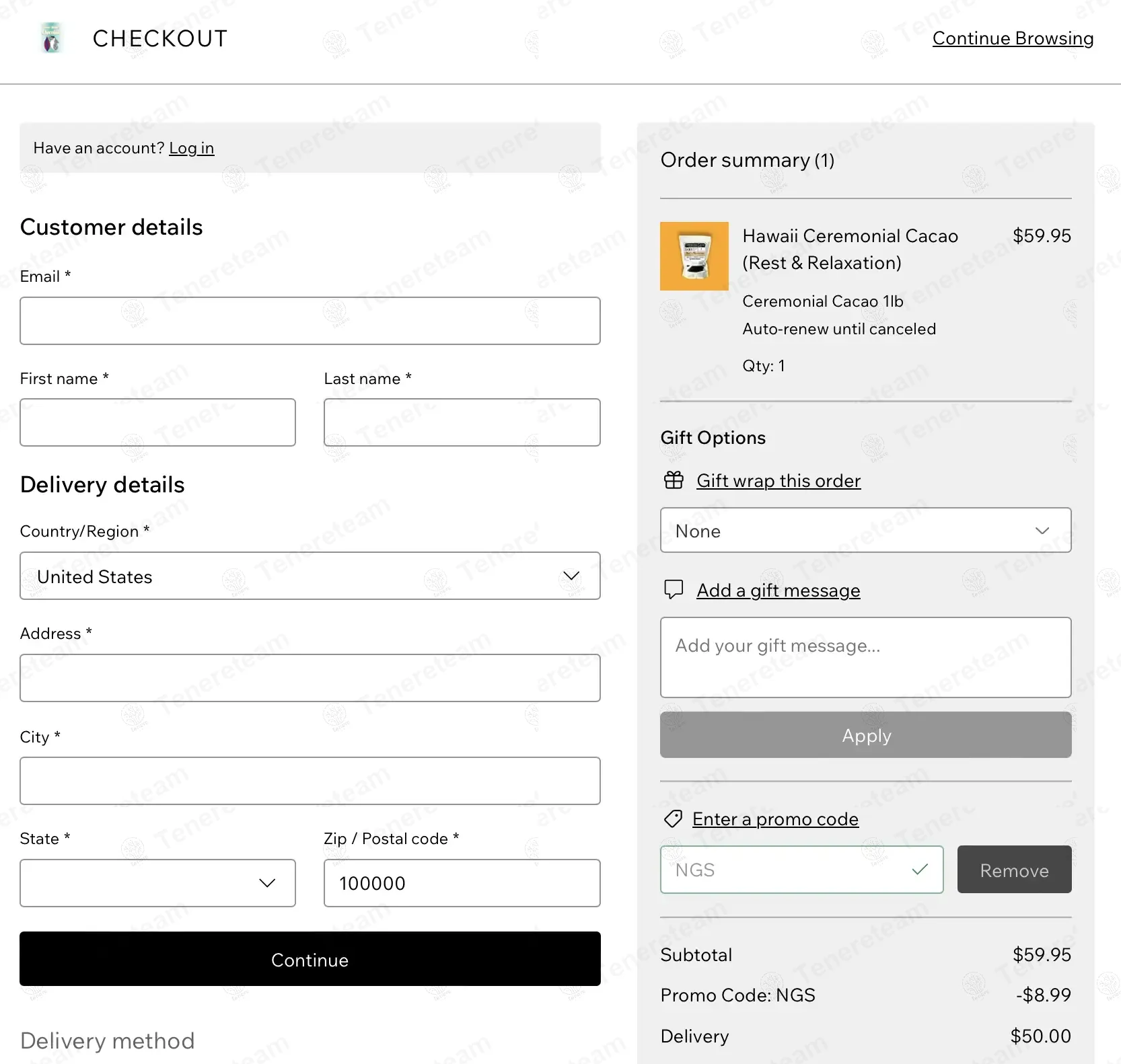Focus the First name field
Viewport: 1121px width, 1064px height.
[157, 422]
